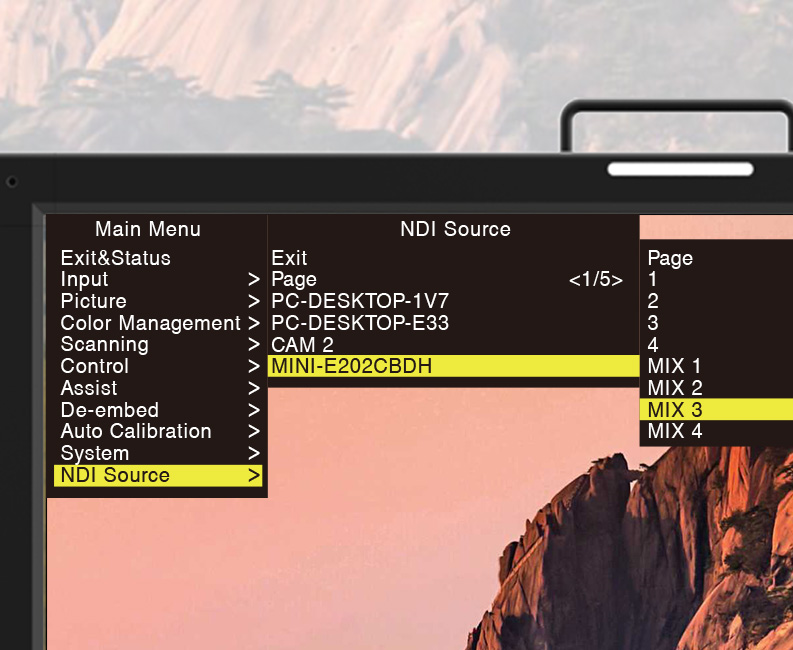Click Exit in NDI Source panel
The height and width of the screenshot is (650, 793).
290,258
